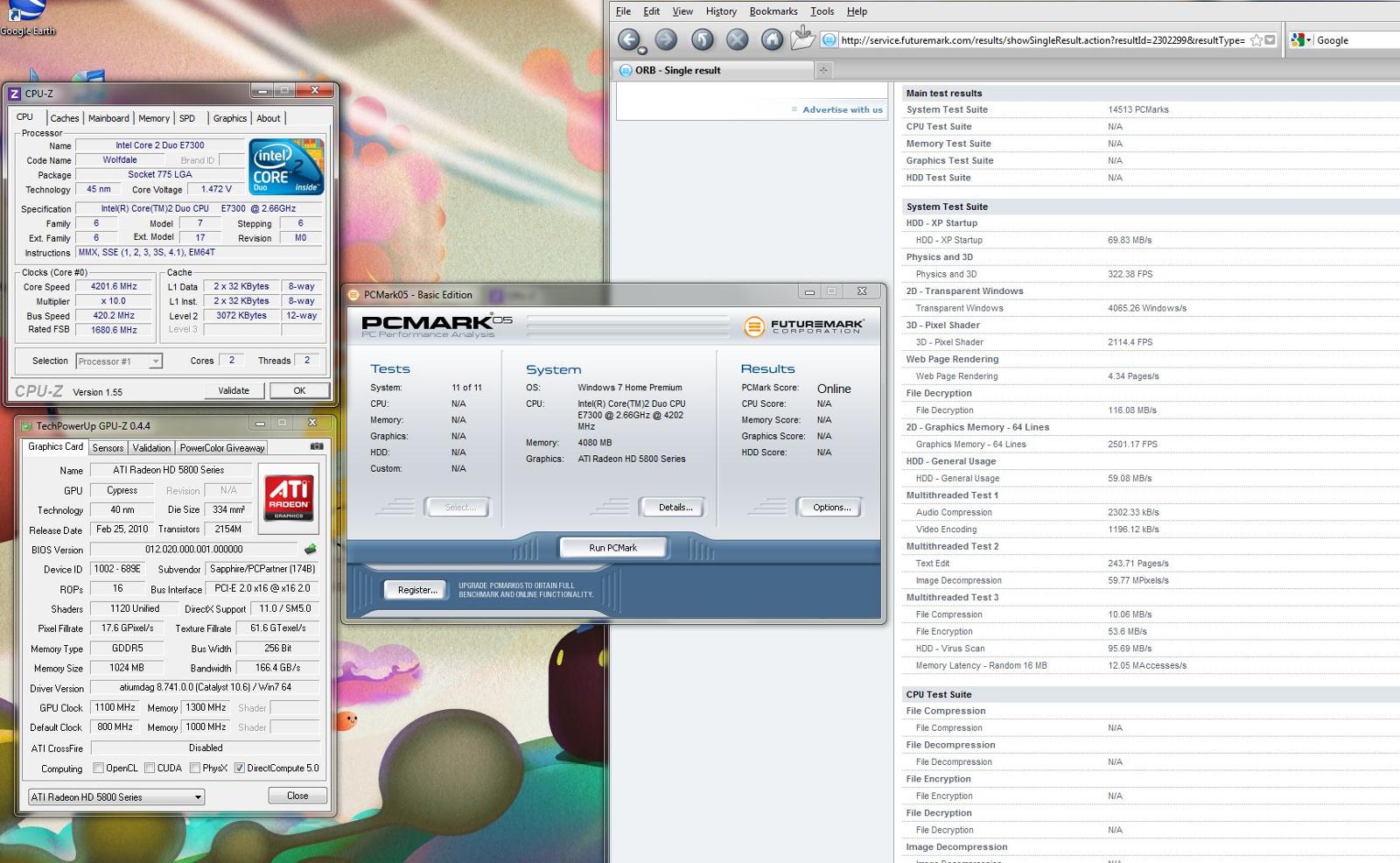Viewport: 1400px width, 863px height.
Task: Toggle the PhysX checkbox in GPU-Z
Action: click(194, 768)
